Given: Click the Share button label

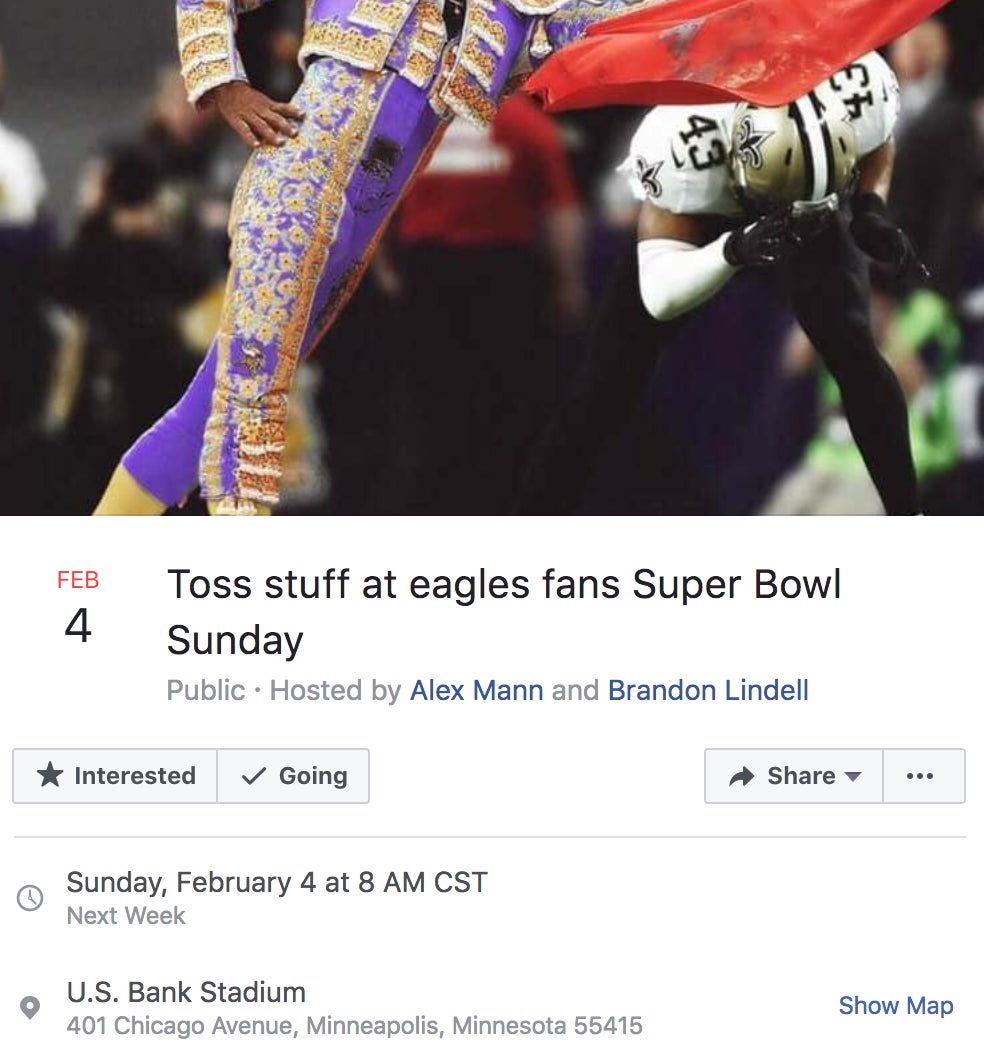Looking at the screenshot, I should pos(801,776).
